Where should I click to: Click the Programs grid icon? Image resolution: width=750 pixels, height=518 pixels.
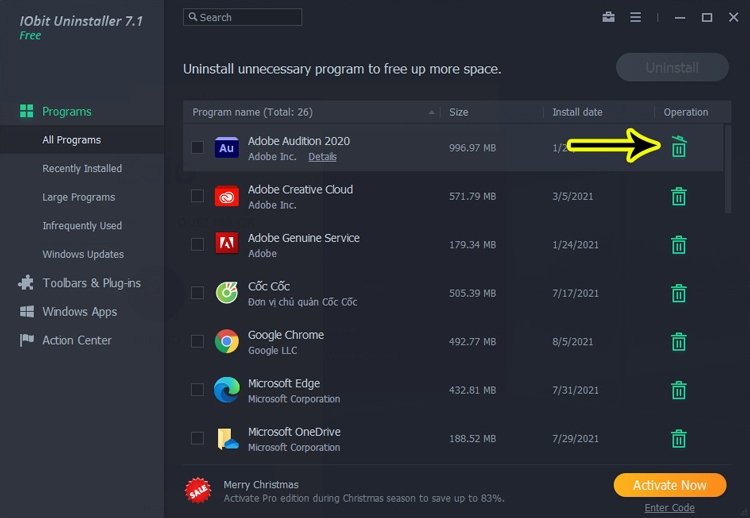[27, 111]
